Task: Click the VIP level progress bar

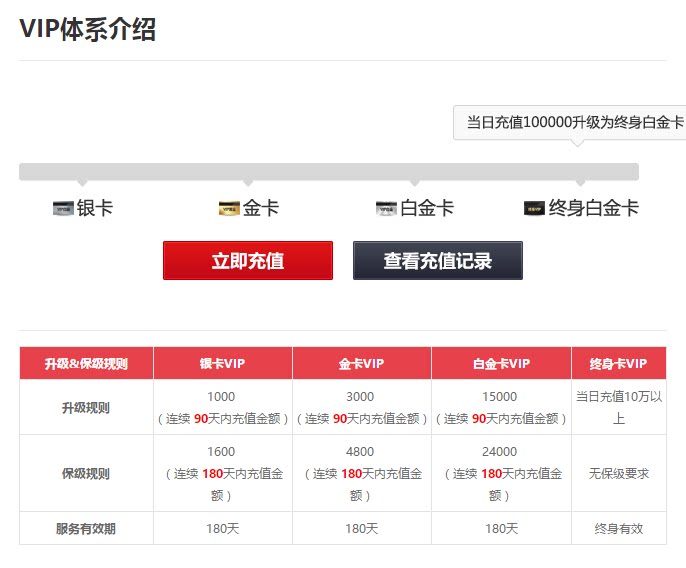Action: [x=328, y=172]
